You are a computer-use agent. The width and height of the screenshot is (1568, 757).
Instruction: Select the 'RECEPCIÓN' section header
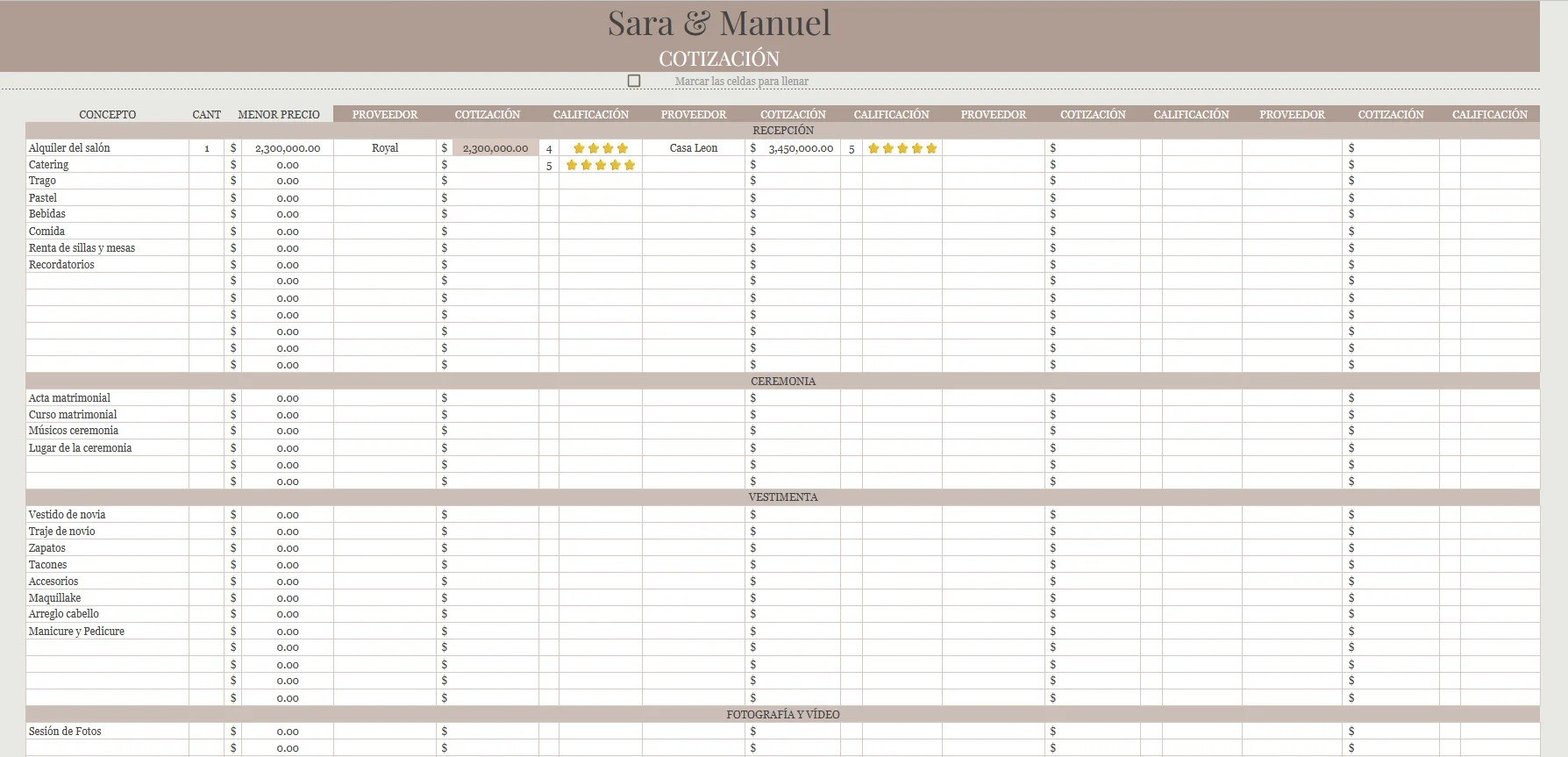[x=783, y=131]
